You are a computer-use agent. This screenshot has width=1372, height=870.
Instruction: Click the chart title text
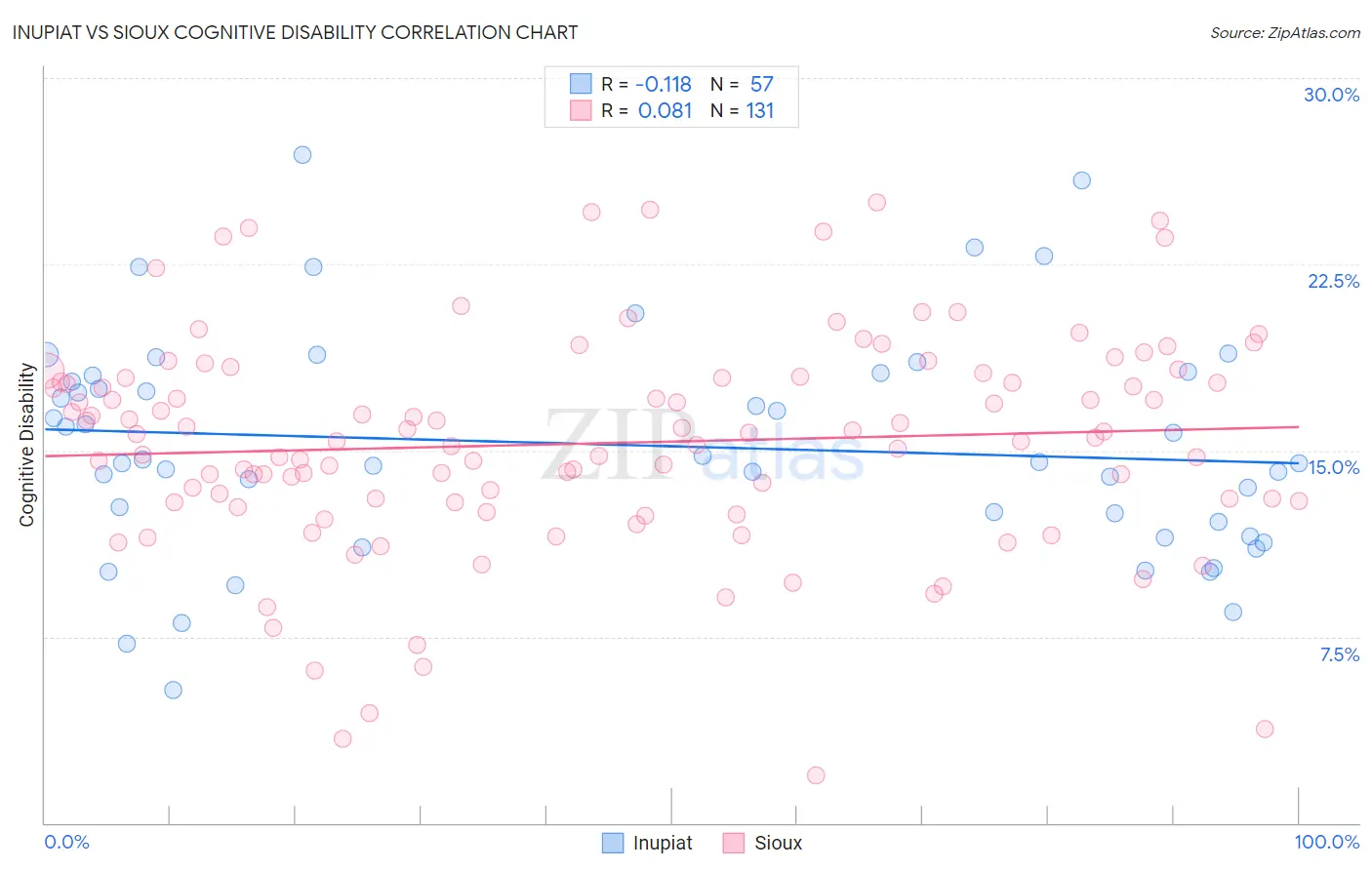pos(295,32)
